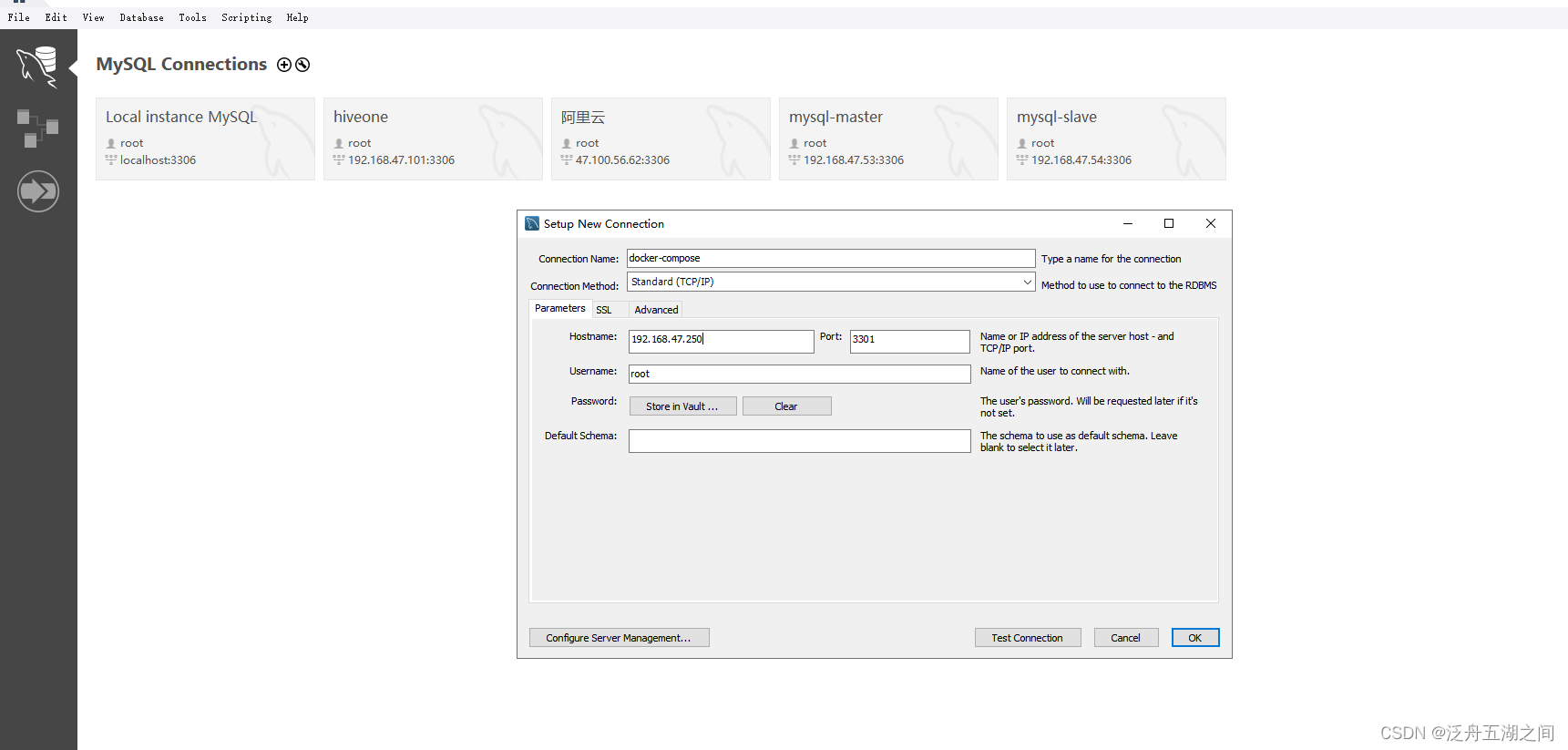Open the Scripting menu
This screenshot has height=750, width=1568.
[x=247, y=17]
